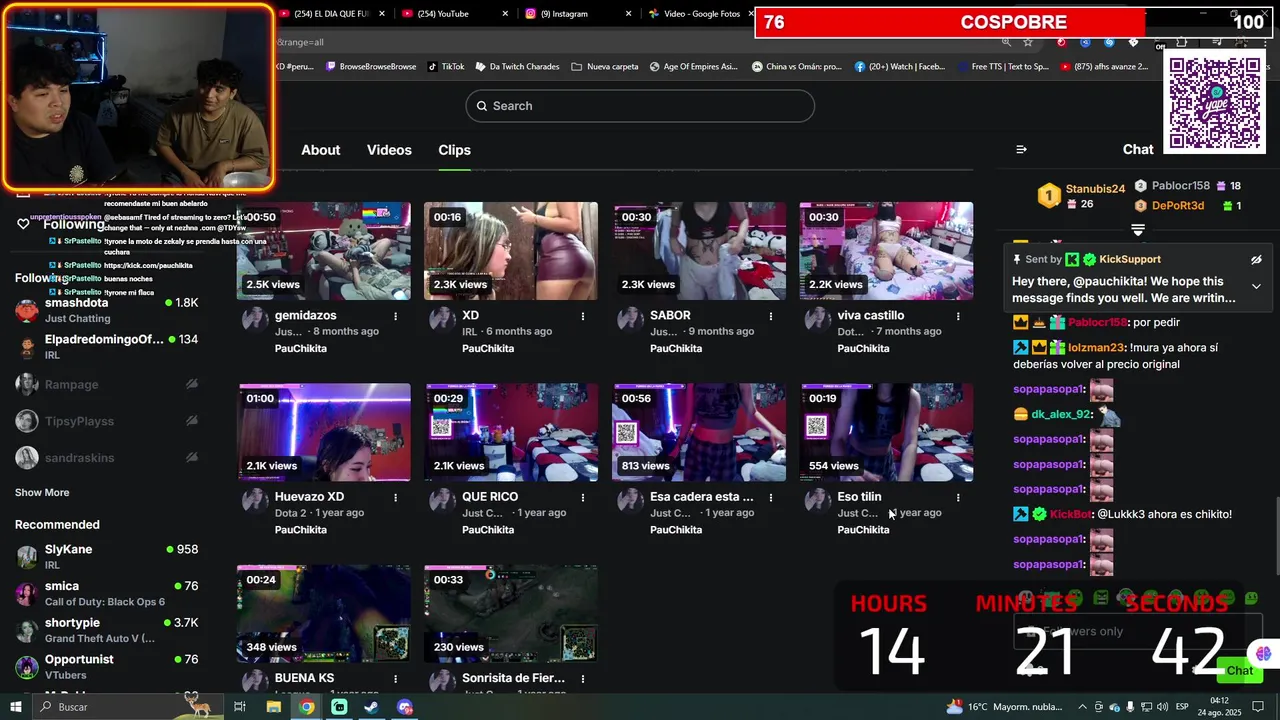Screen dimensions: 1280x720
Task: Open File Explorer from taskbar
Action: click(x=273, y=707)
